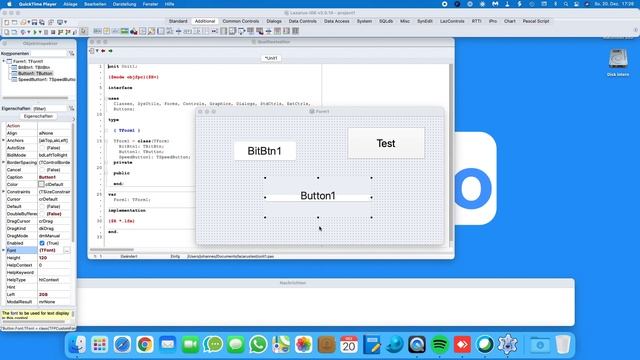This screenshot has height=360, width=640.
Task: Click the BitBtn1 button on Form1
Action: click(x=265, y=151)
